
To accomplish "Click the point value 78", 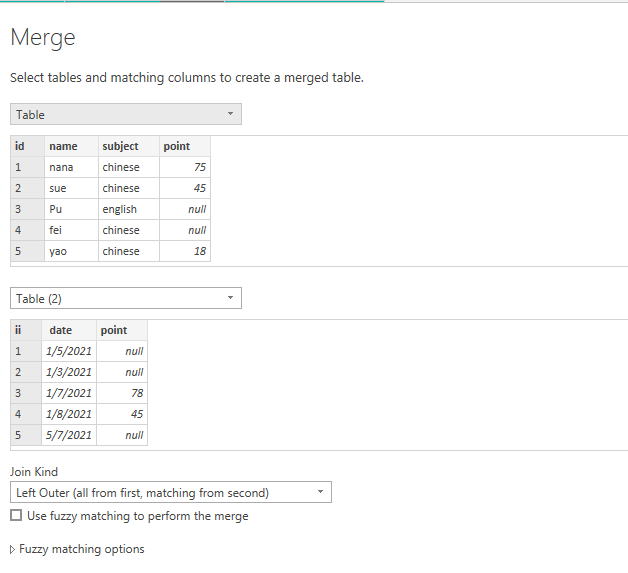I will (x=122, y=393).
